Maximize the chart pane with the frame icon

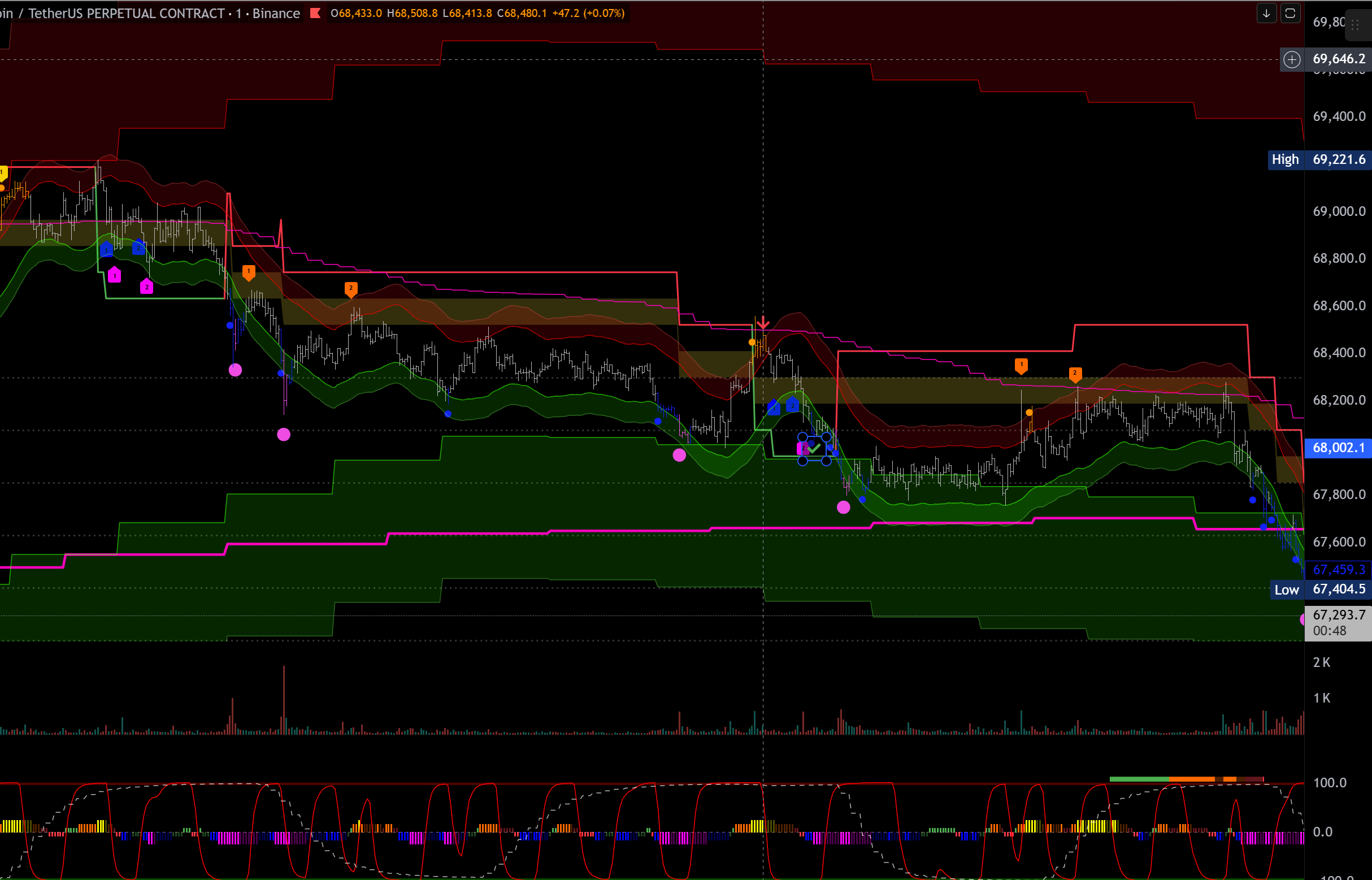coord(1289,13)
